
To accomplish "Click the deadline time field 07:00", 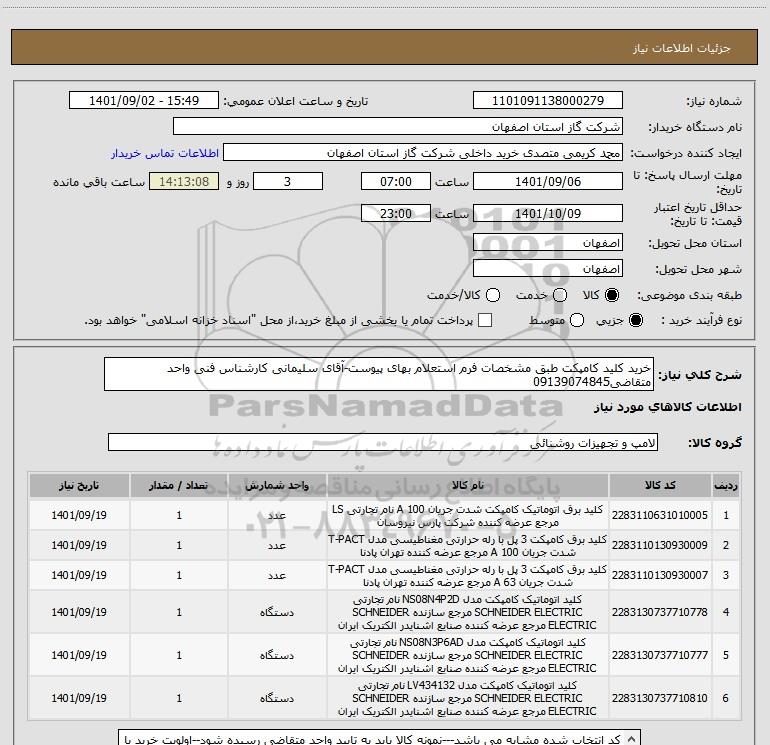I will 396,182.
